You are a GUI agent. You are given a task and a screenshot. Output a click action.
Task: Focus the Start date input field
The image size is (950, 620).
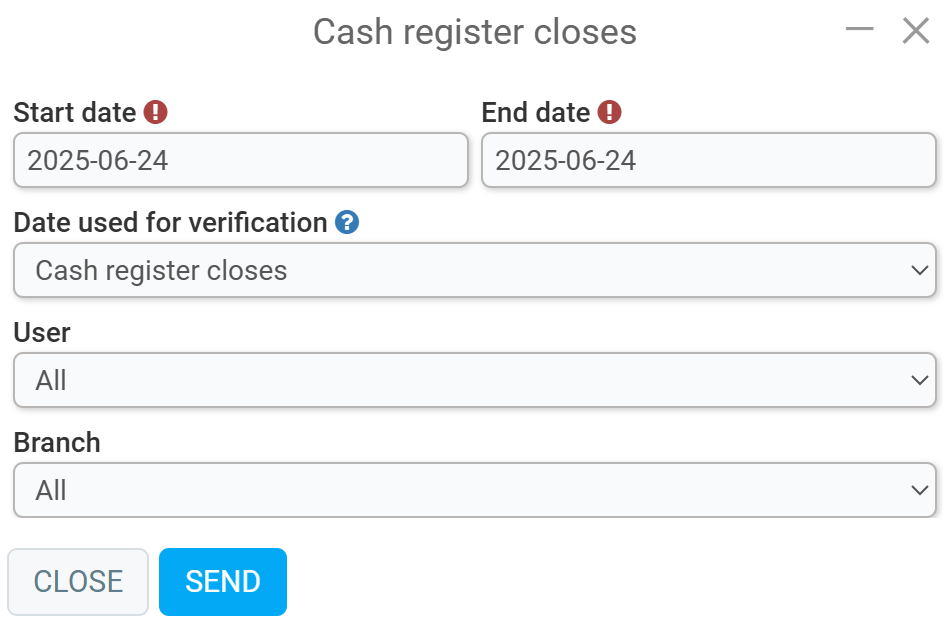click(241, 160)
